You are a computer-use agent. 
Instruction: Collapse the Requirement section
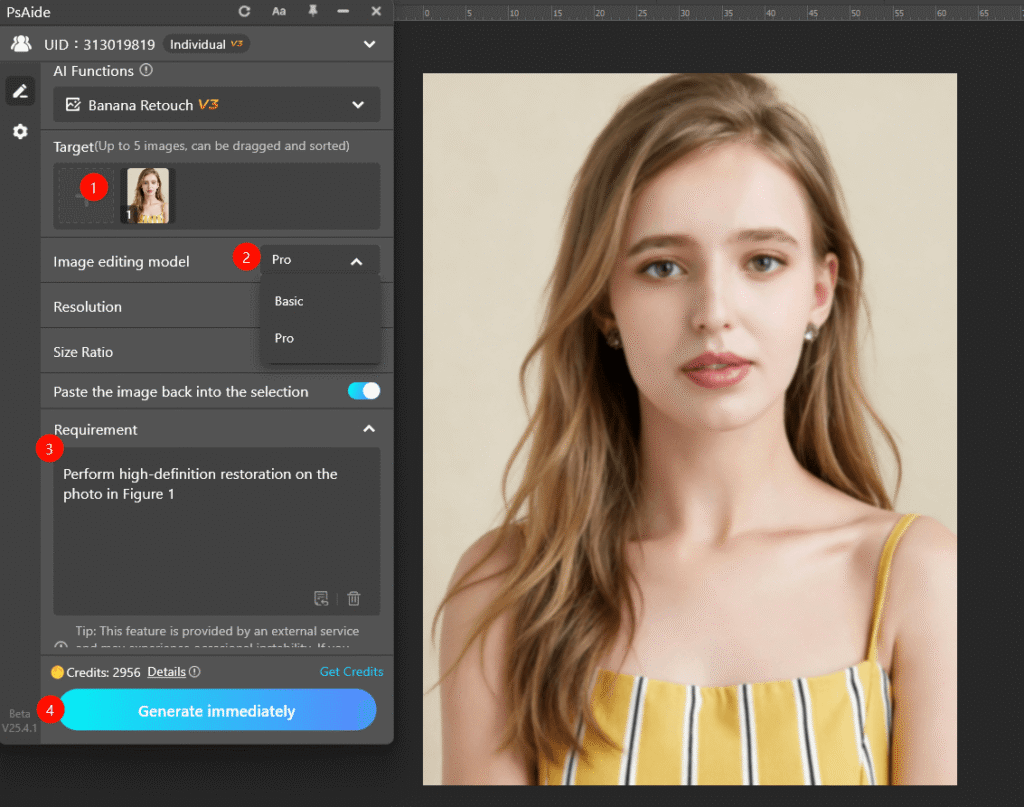click(x=369, y=428)
